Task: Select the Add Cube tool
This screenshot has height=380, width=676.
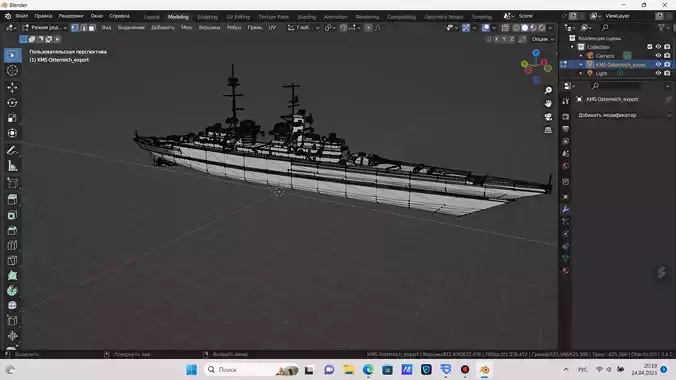Action: 12,183
